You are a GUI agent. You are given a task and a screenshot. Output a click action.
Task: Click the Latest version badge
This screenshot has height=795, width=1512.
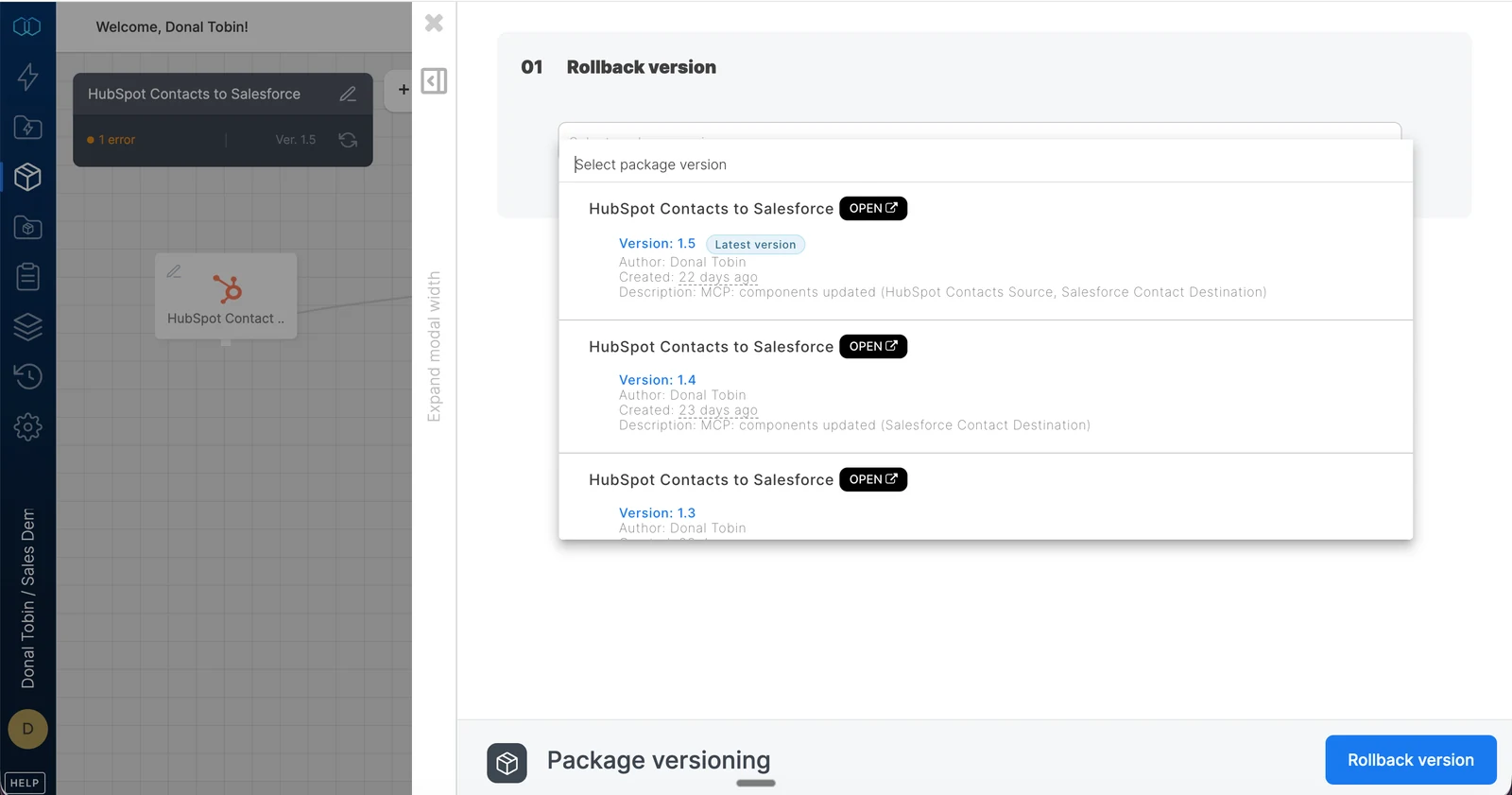click(755, 245)
